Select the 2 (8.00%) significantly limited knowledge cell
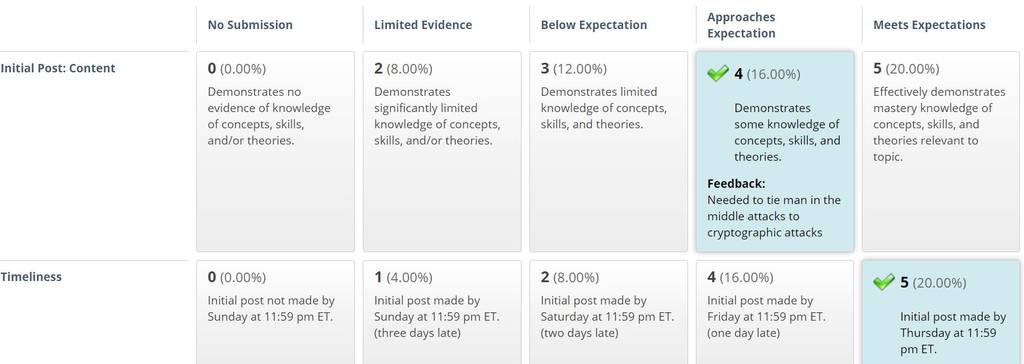 coord(442,152)
